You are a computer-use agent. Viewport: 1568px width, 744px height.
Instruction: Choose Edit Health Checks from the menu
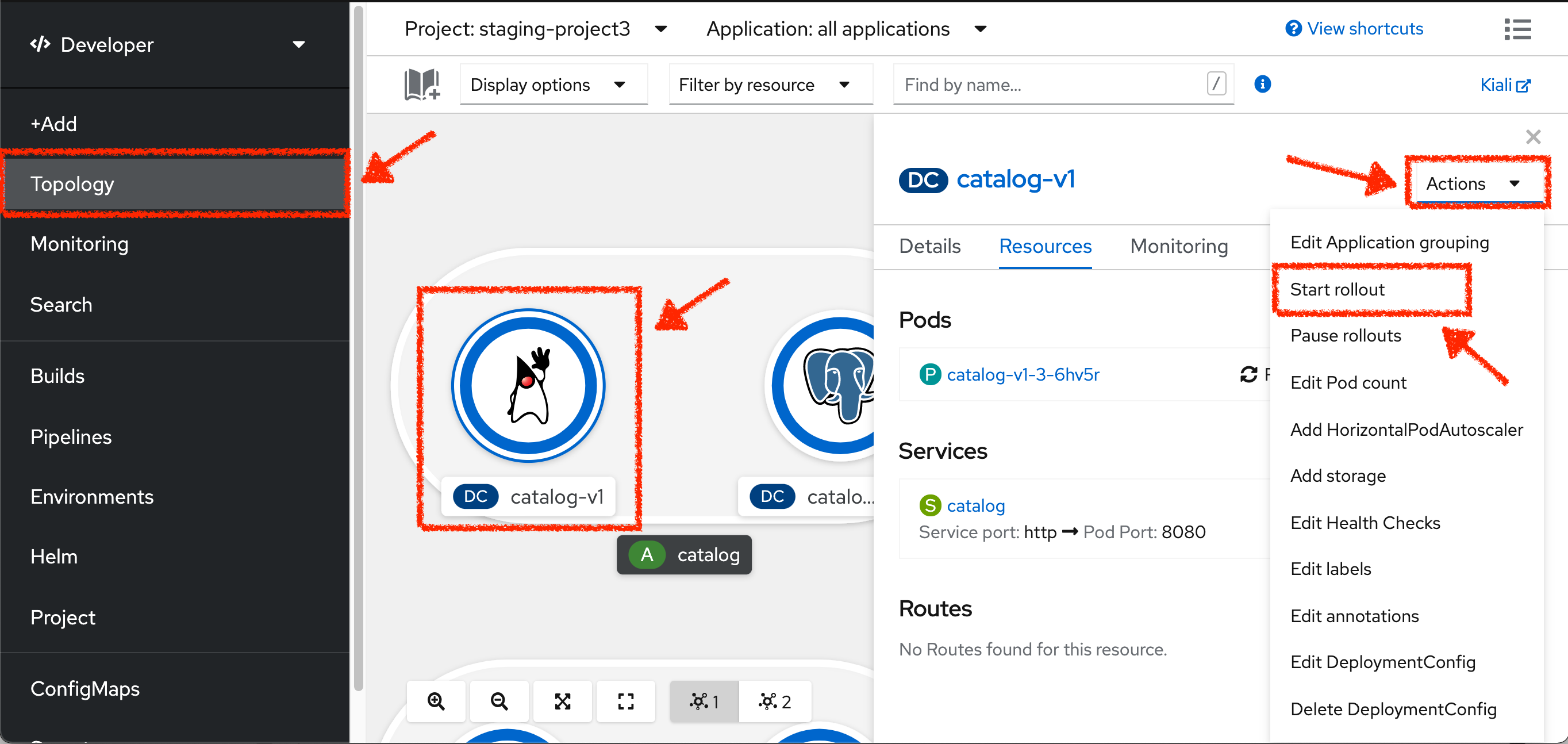coord(1365,523)
